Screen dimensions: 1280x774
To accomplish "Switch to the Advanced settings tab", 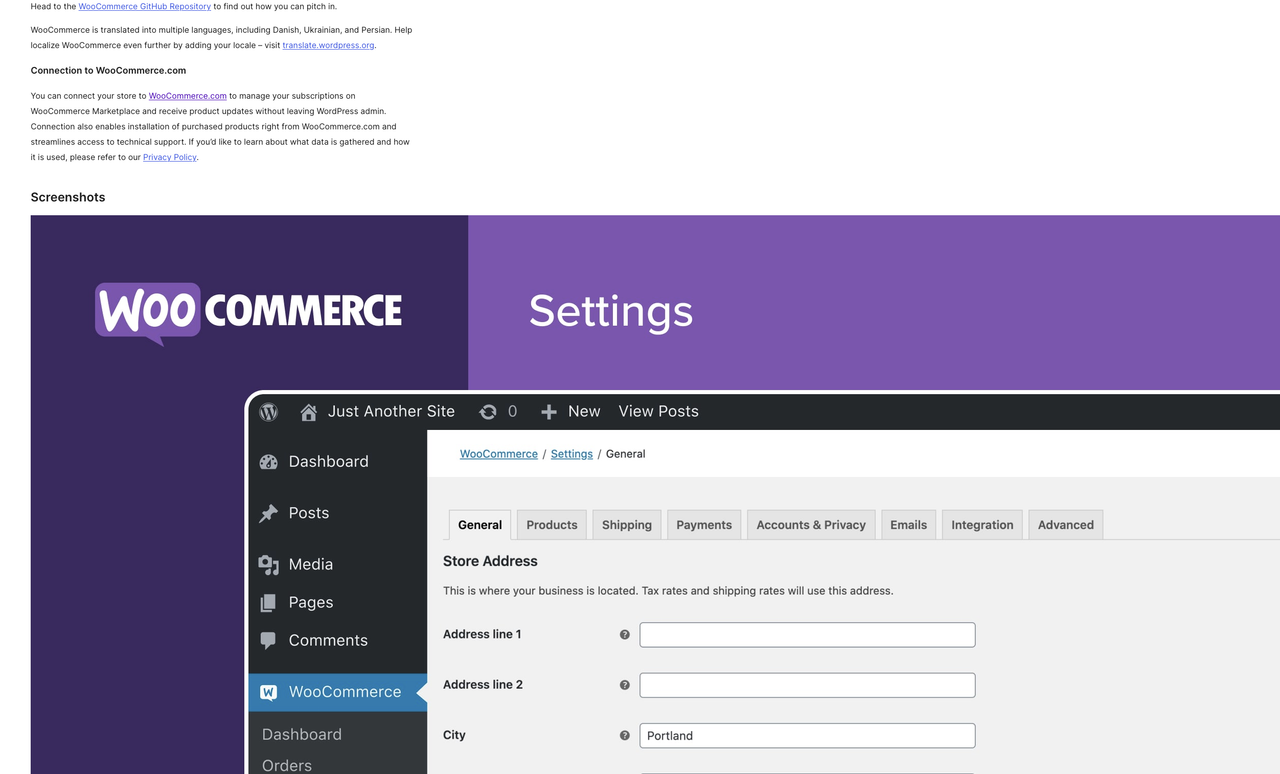I will pos(1066,525).
